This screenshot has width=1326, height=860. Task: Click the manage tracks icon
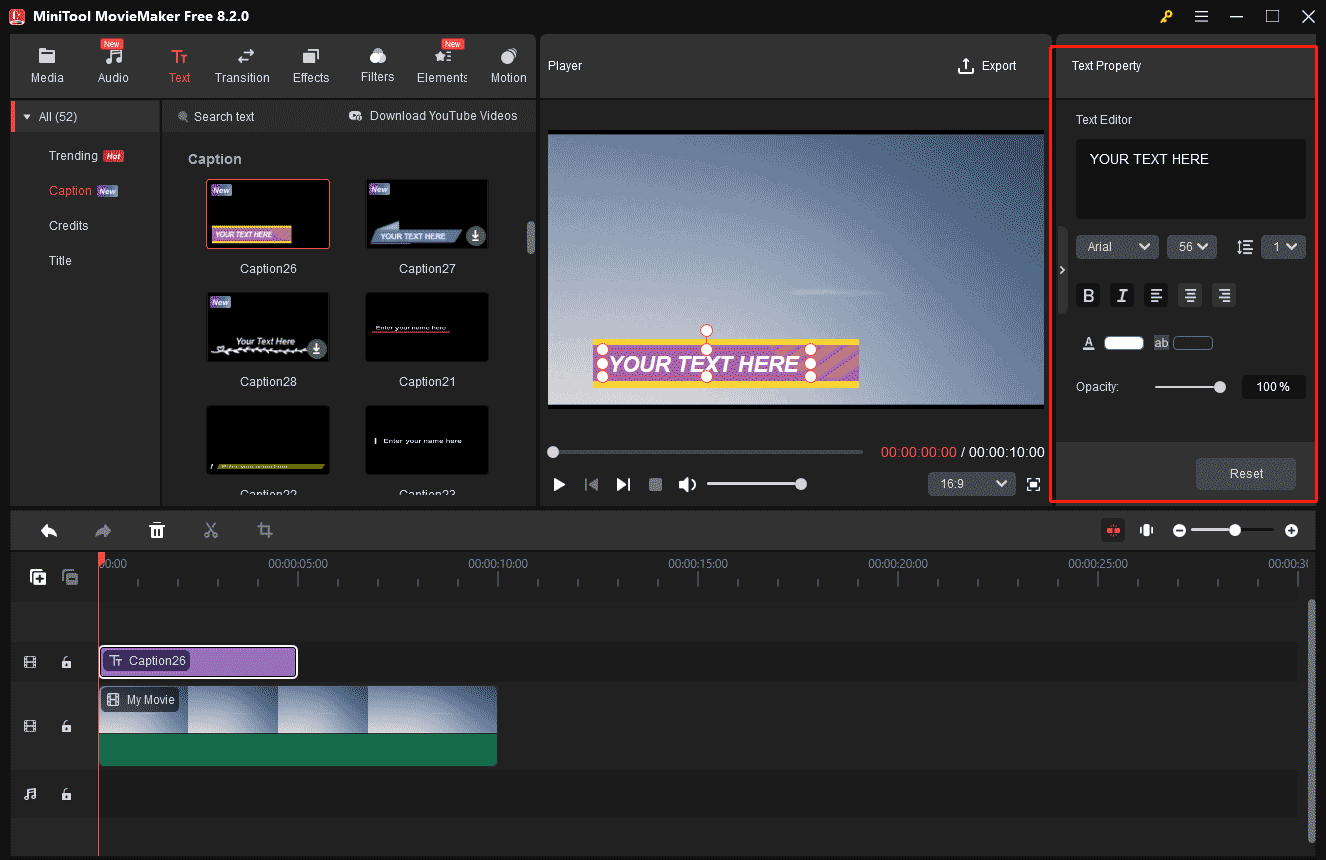[x=70, y=577]
